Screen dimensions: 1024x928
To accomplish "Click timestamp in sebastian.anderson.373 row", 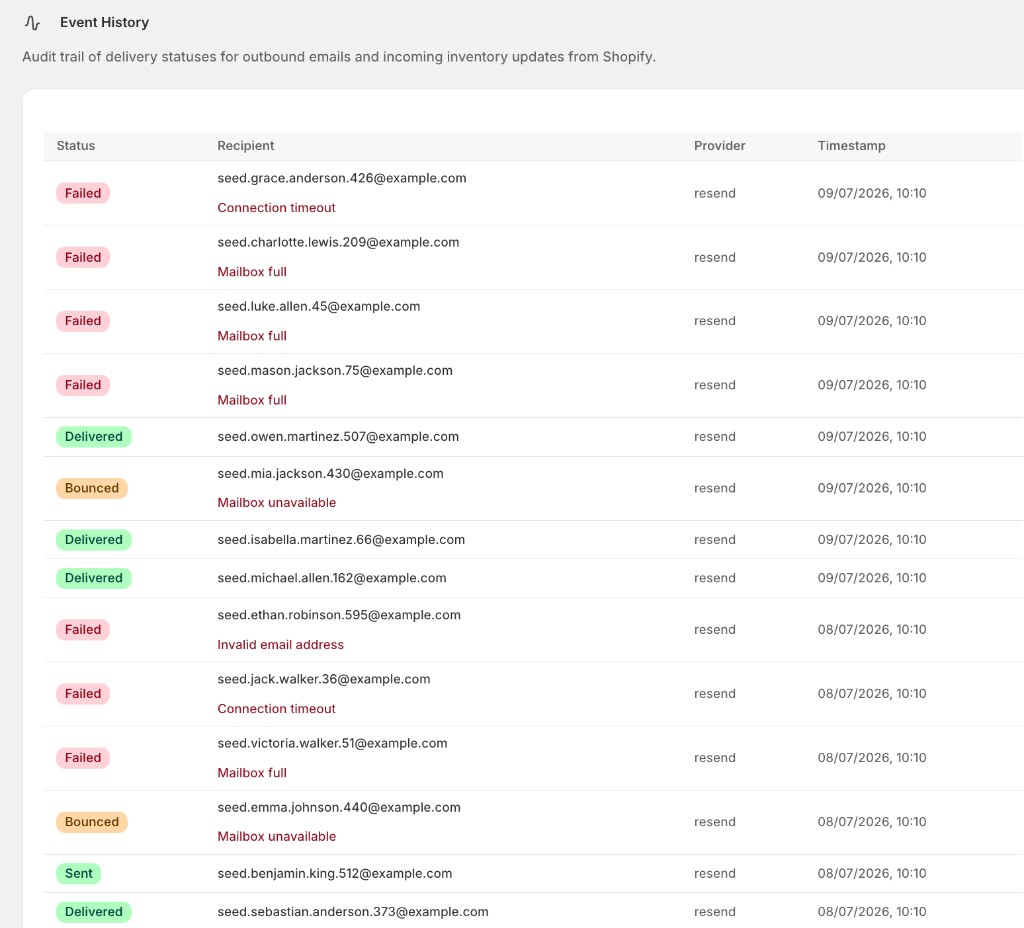I will pyautogui.click(x=872, y=912).
